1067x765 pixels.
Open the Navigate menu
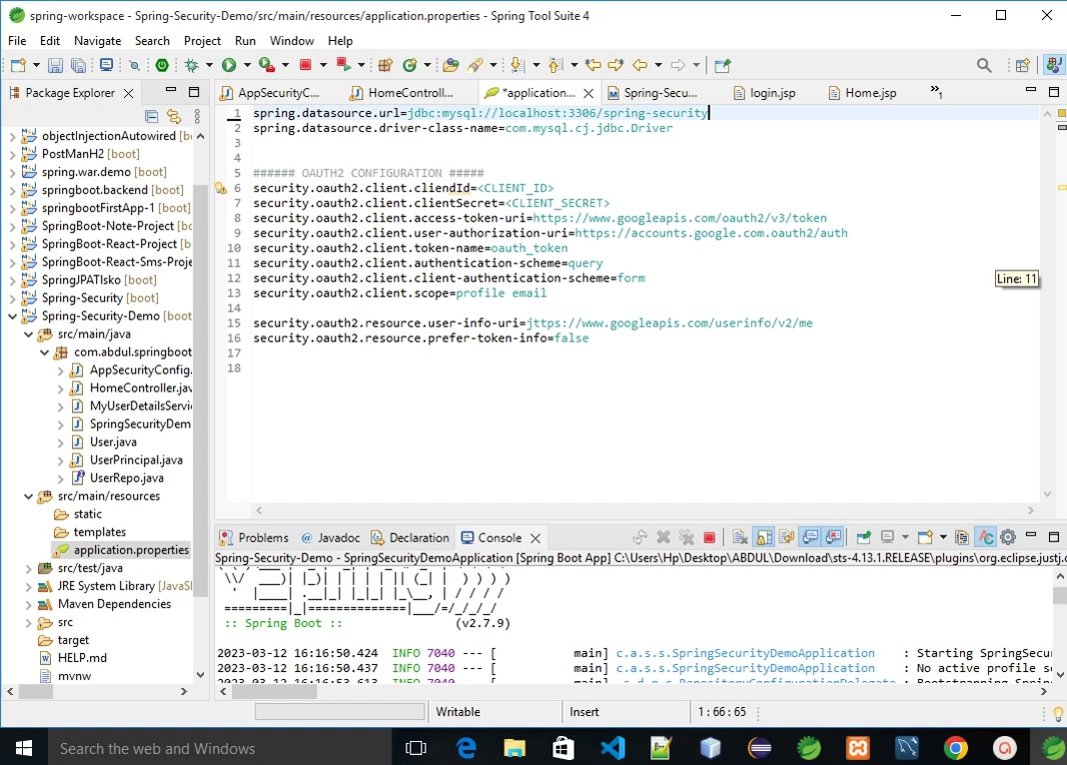coord(97,41)
